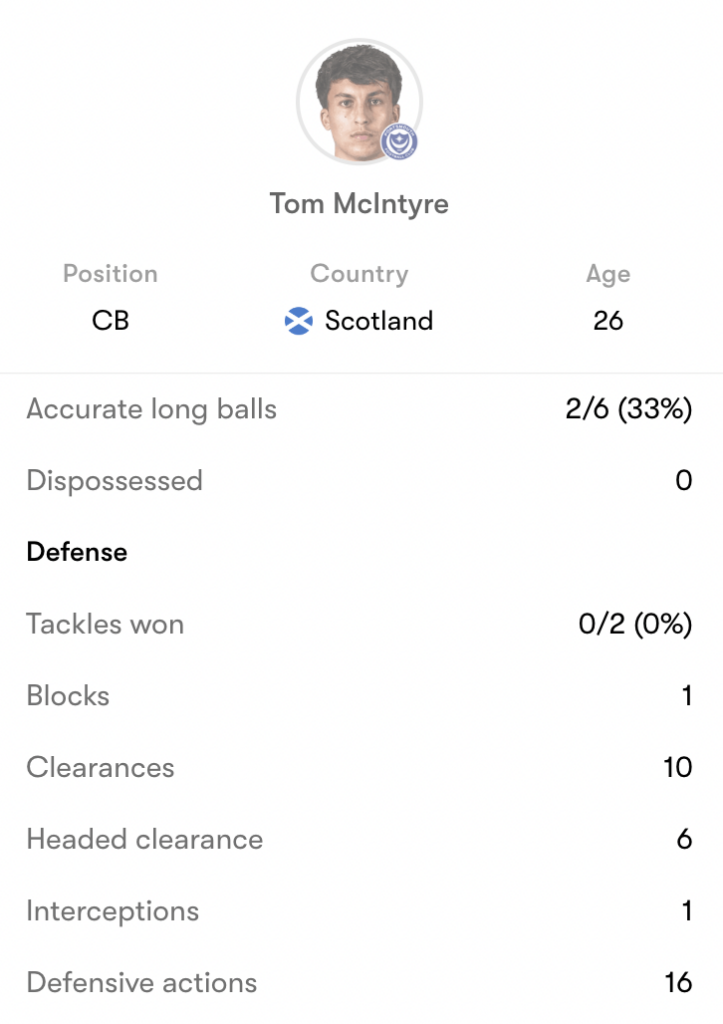Select the Headed clearance row
723x1024 pixels.
click(x=359, y=839)
